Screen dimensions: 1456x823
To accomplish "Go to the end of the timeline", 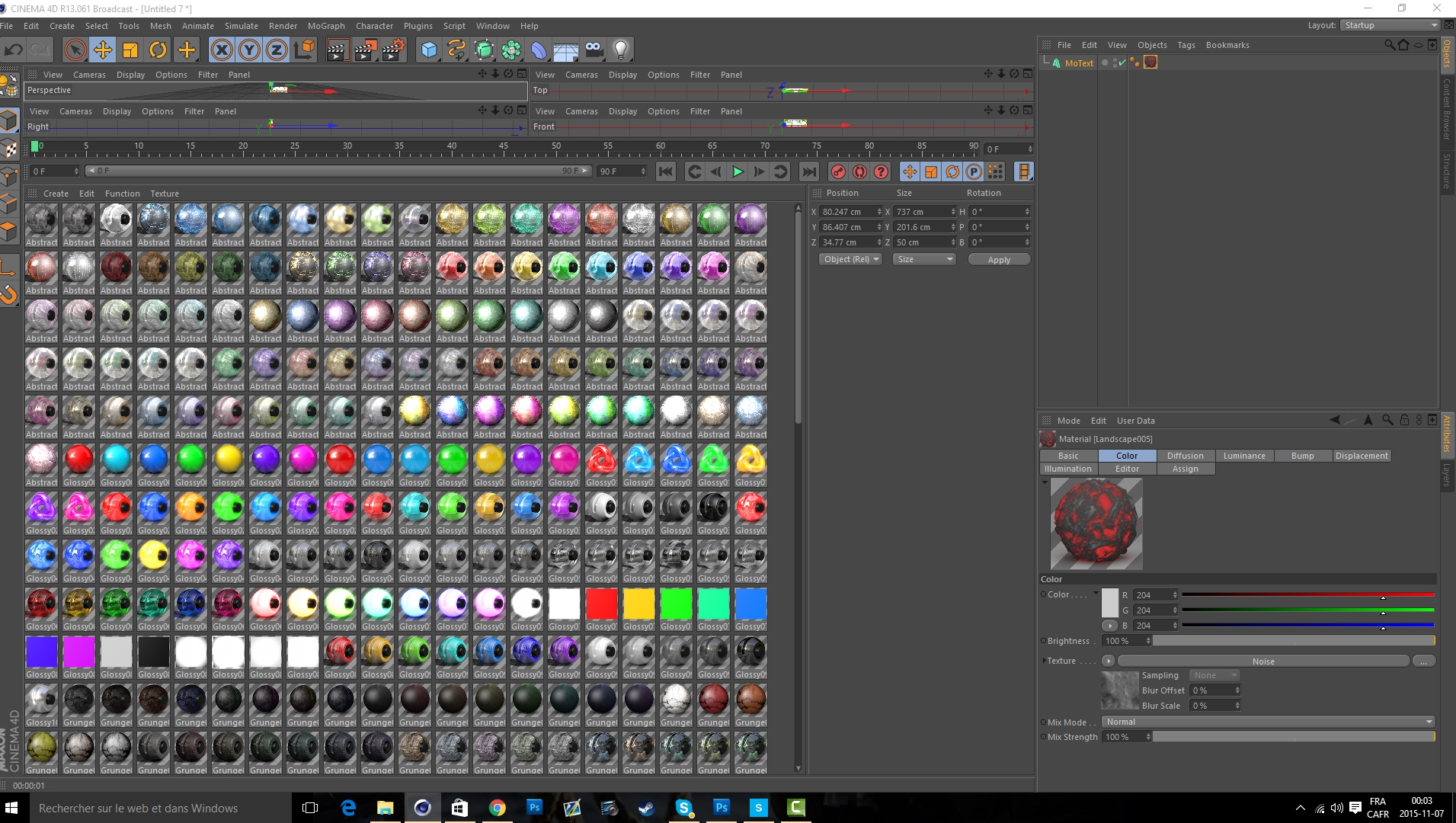I will coord(809,171).
